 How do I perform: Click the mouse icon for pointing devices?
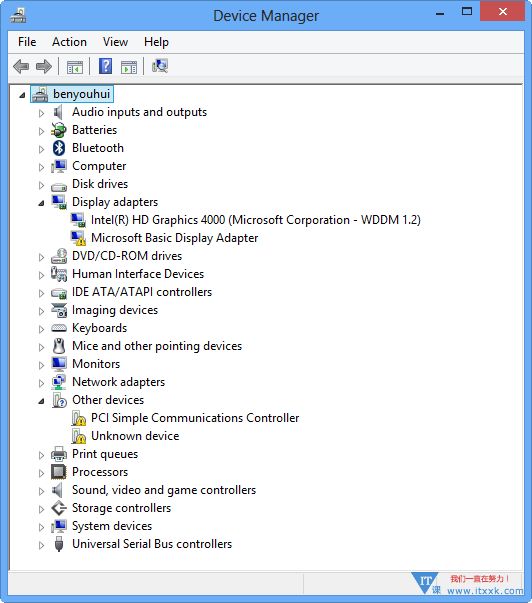tap(59, 346)
